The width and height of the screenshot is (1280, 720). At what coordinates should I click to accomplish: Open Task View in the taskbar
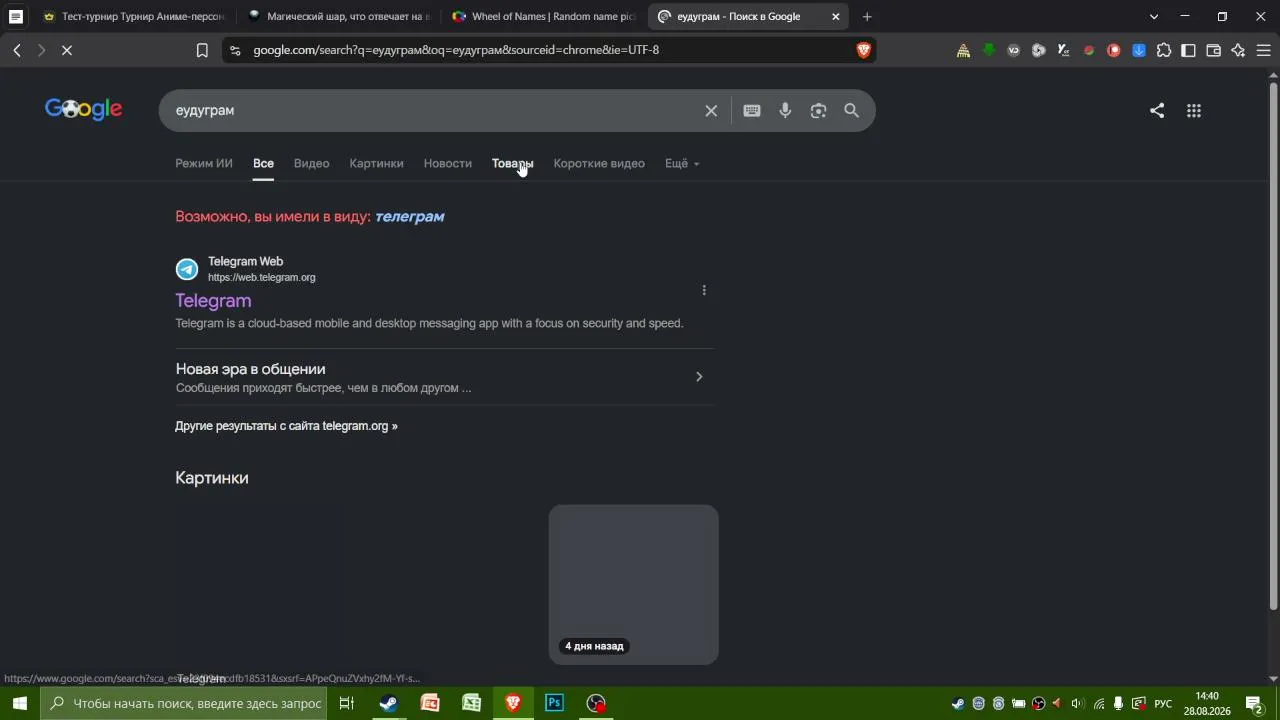tap(347, 703)
